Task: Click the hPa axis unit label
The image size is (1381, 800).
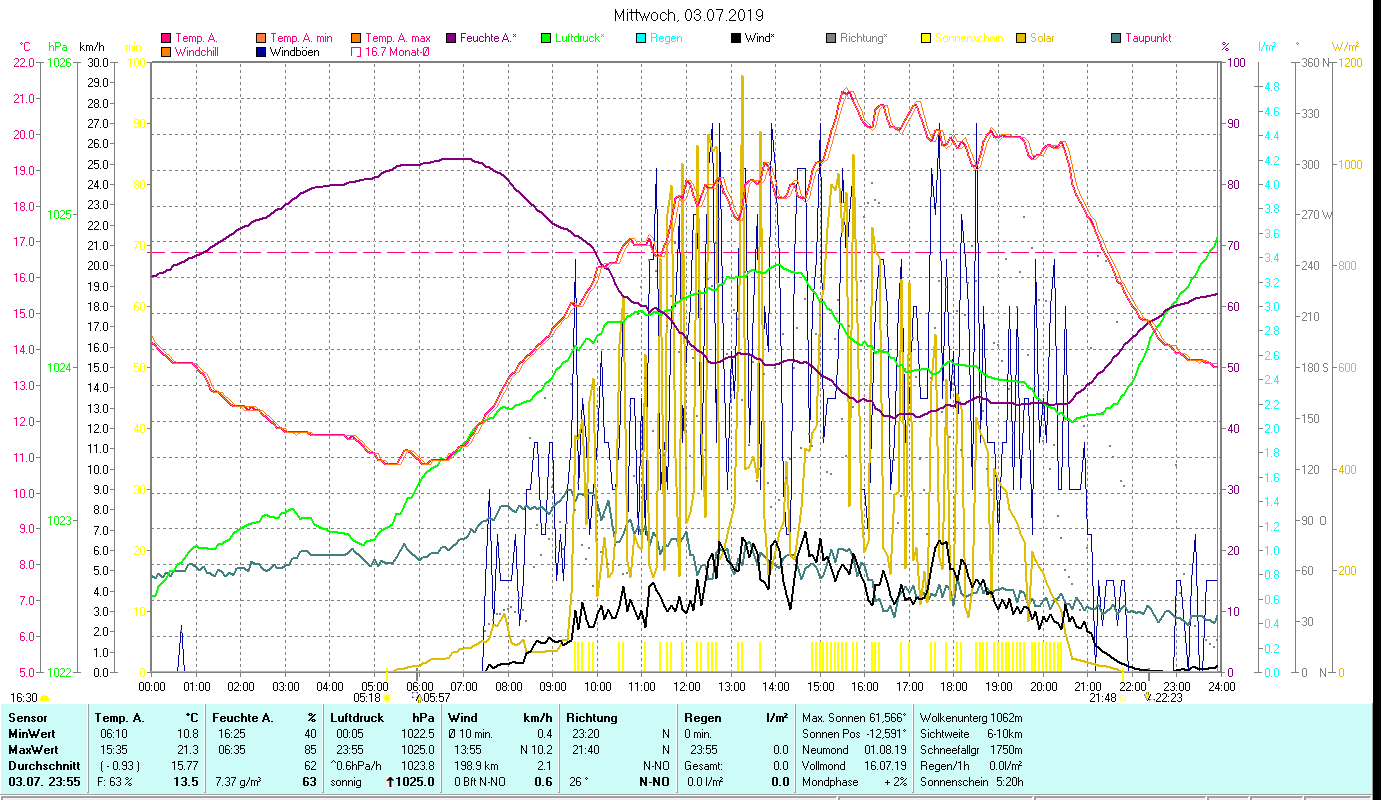Action: (58, 47)
